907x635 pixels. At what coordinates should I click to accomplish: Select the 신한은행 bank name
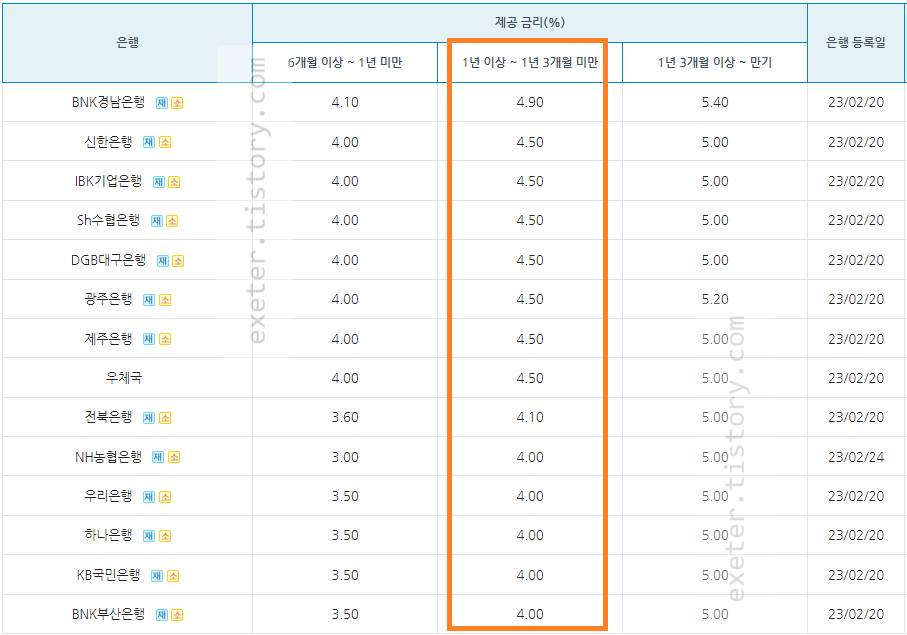coord(108,142)
